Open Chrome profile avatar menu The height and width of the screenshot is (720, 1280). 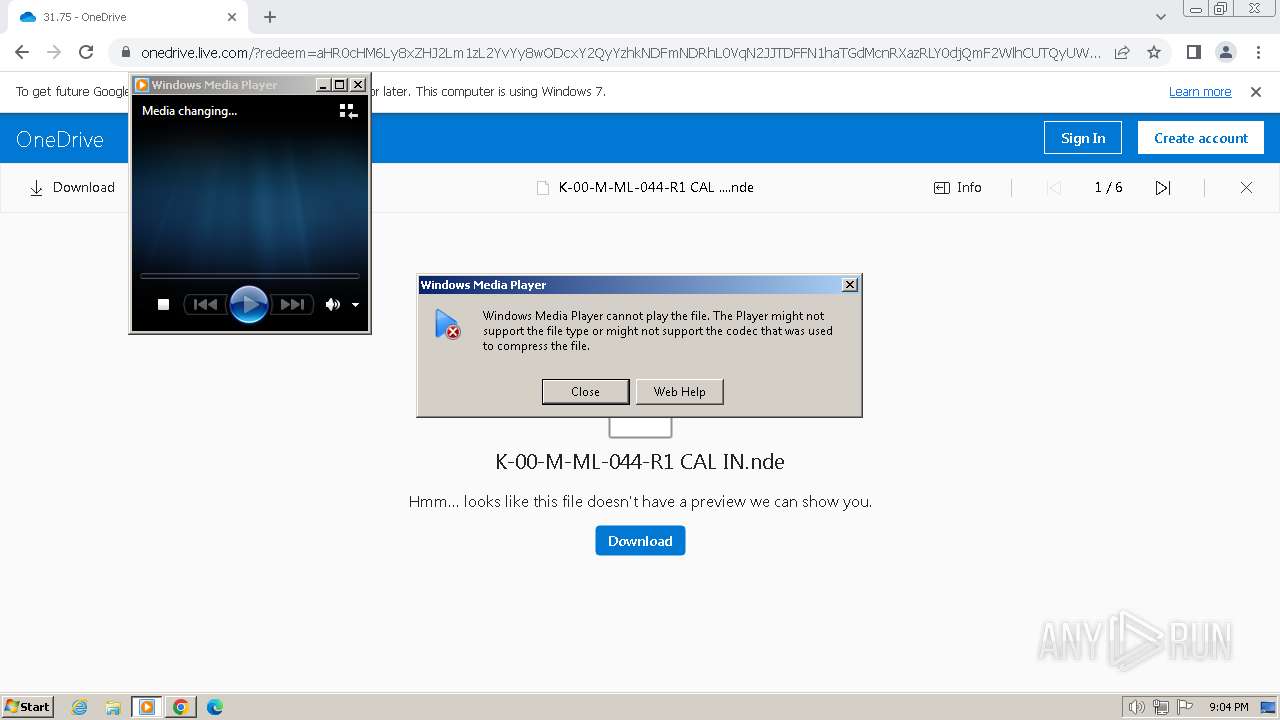point(1225,52)
